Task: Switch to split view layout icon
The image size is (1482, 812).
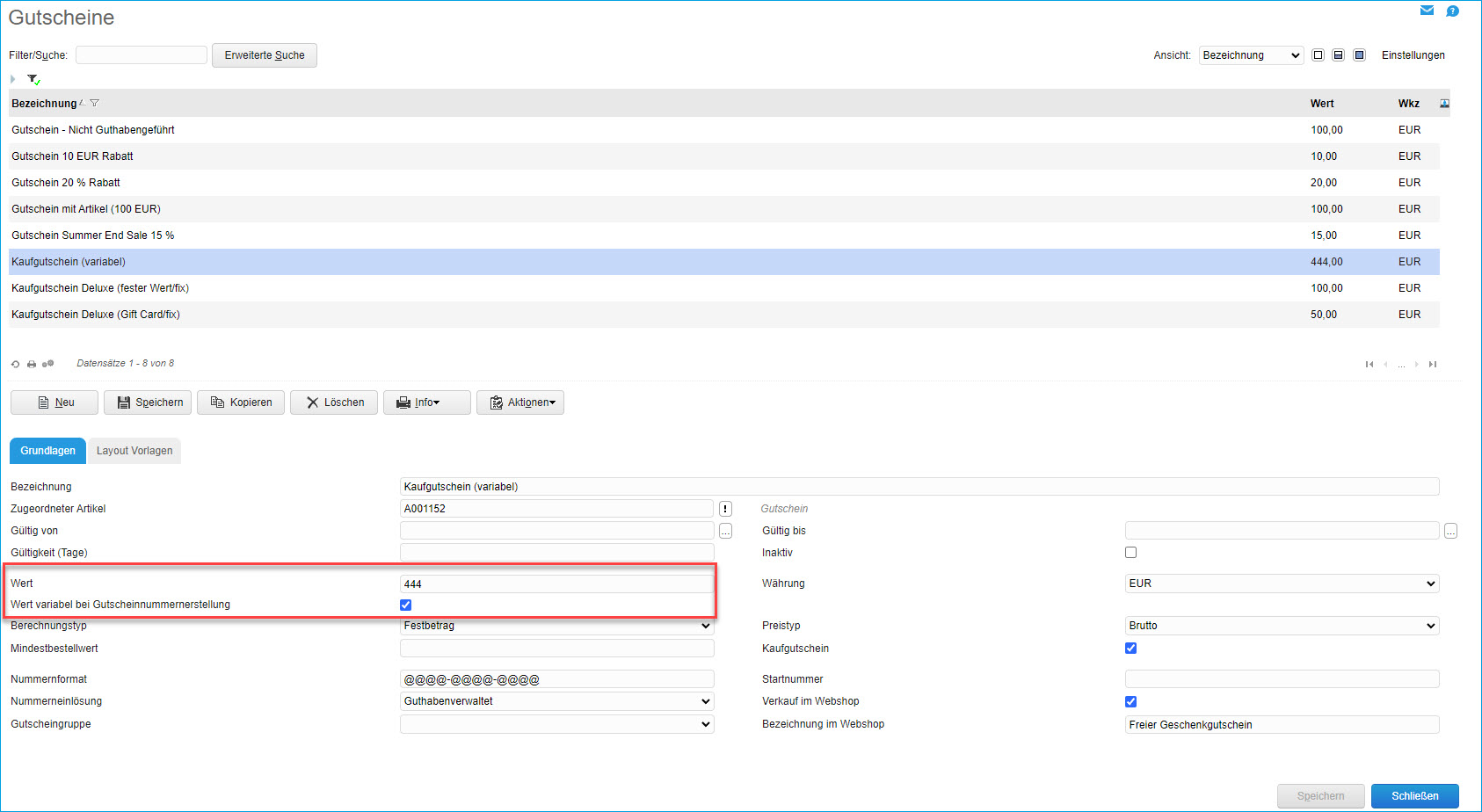Action: tap(1338, 55)
